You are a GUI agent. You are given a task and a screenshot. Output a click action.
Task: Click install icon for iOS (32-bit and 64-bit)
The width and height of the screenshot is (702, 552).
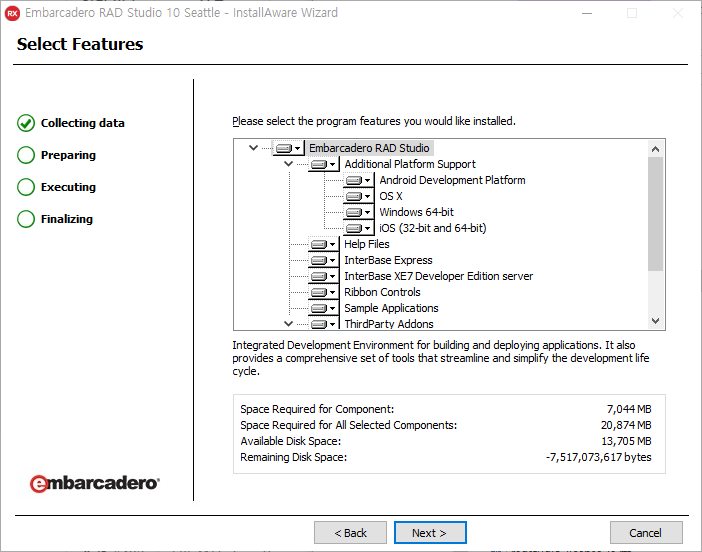click(x=357, y=229)
